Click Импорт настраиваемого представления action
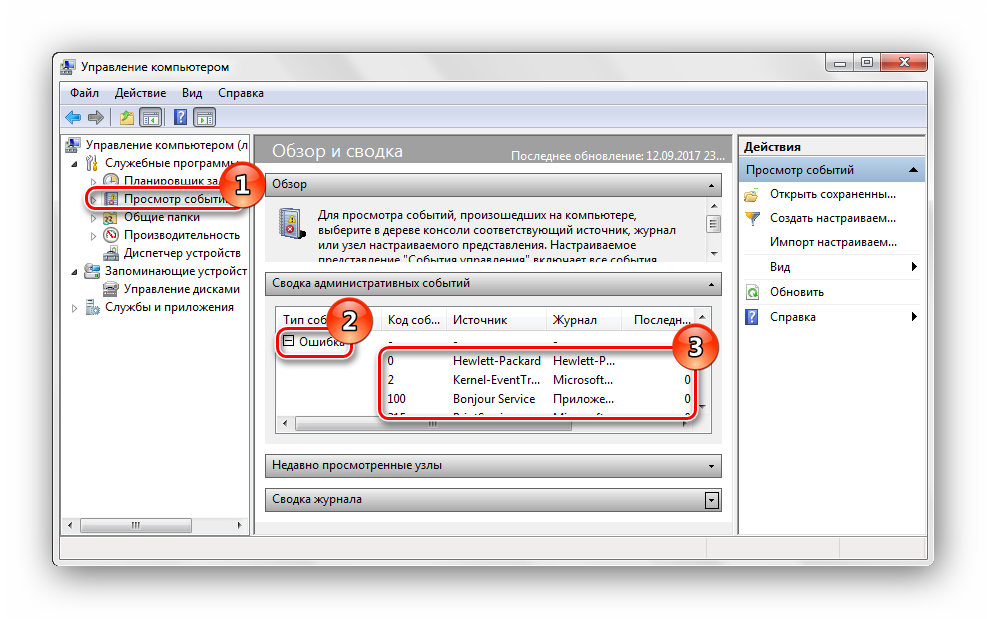Screen dimensions: 987x619 click(x=833, y=242)
